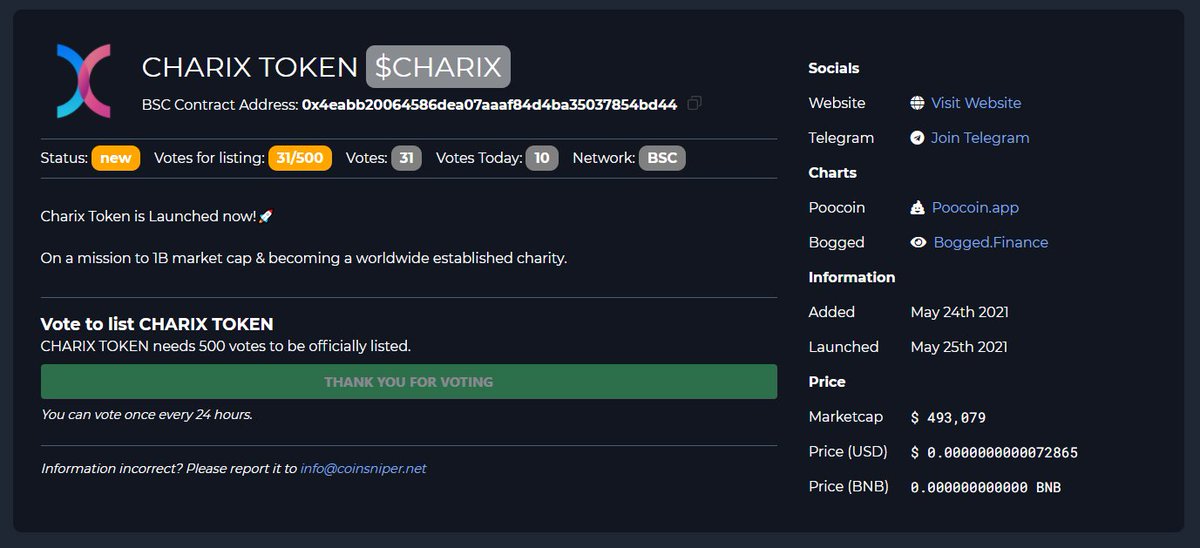The width and height of the screenshot is (1200, 548).
Task: Click the 'Vote to list CHARIX TOKEN' heading
Action: [157, 324]
